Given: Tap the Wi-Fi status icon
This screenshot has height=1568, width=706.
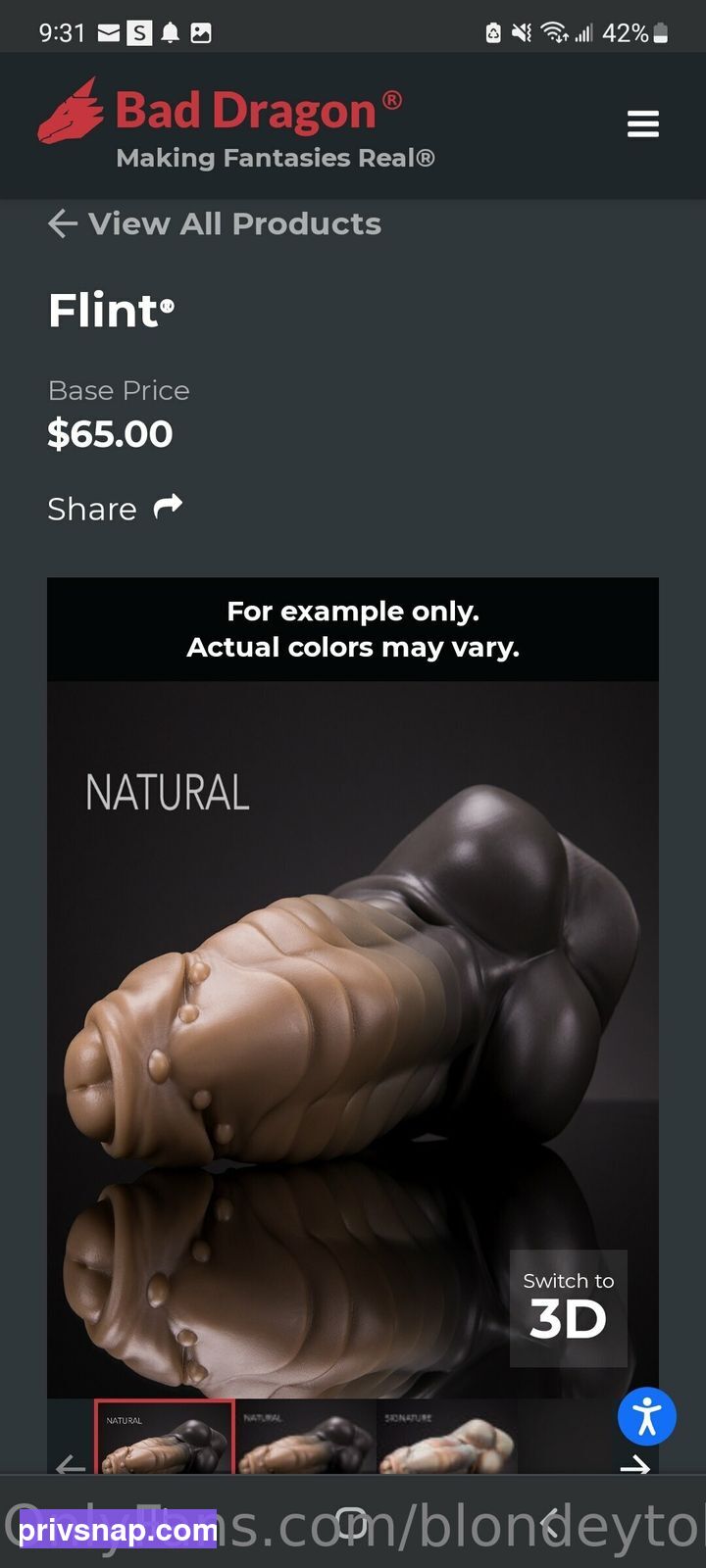Looking at the screenshot, I should 555,33.
